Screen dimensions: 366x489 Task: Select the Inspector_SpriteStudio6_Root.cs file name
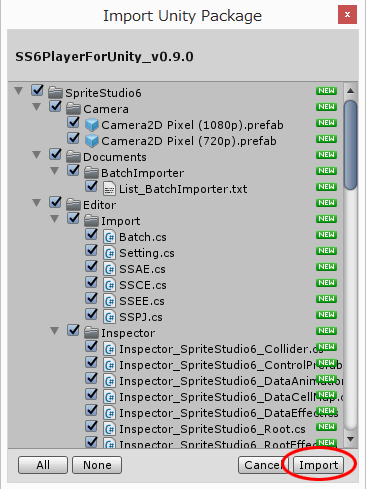[x=212, y=429]
